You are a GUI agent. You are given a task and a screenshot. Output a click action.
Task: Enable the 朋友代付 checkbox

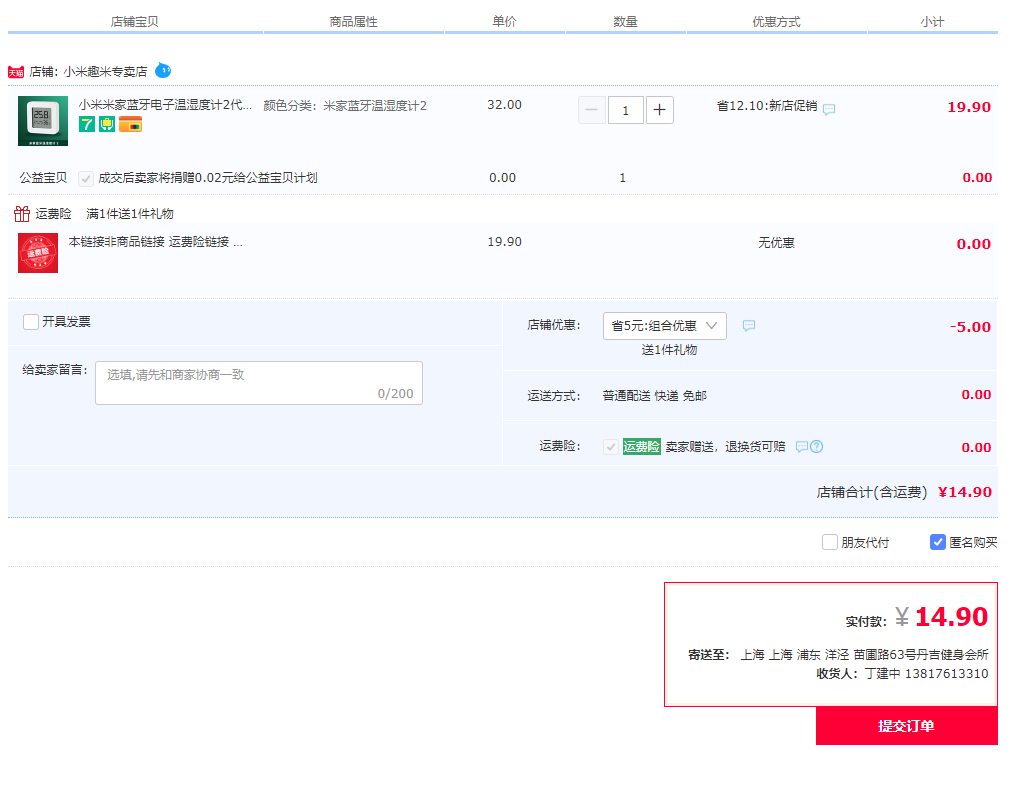point(830,542)
